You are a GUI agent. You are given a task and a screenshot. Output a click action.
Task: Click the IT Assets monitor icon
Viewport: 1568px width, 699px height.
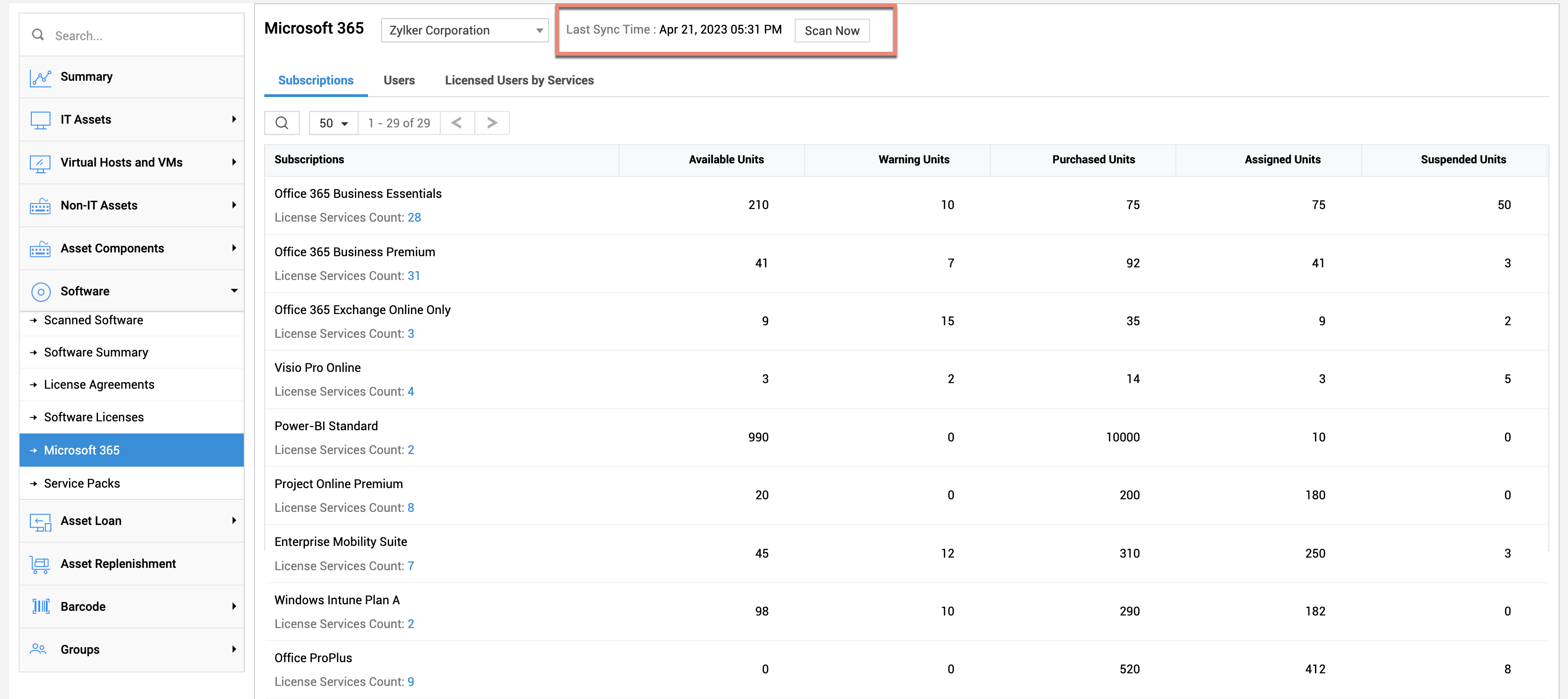40,120
